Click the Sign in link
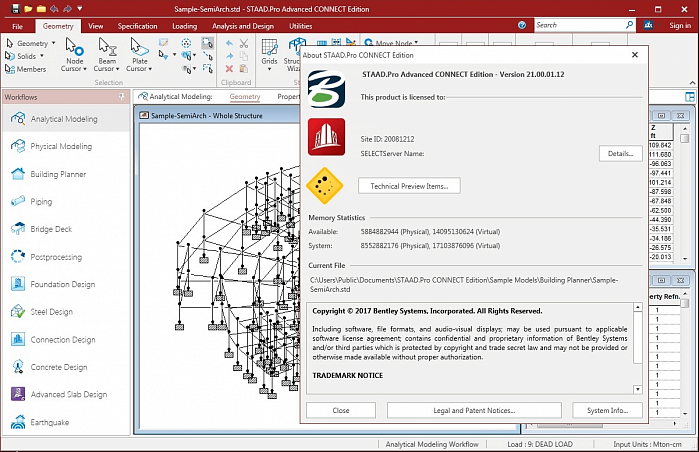The width and height of the screenshot is (699, 452). click(680, 25)
